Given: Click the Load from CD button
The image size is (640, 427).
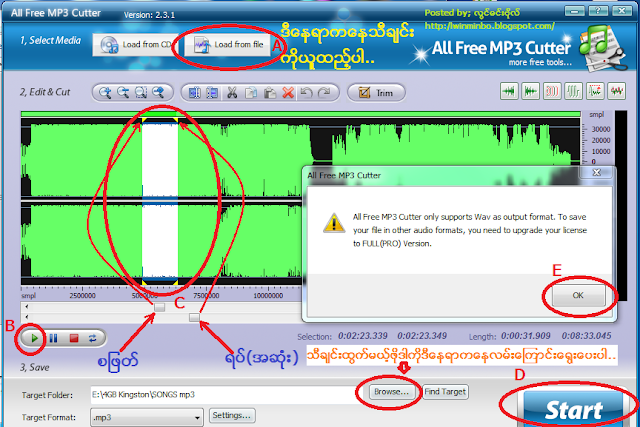Looking at the screenshot, I should point(136,45).
